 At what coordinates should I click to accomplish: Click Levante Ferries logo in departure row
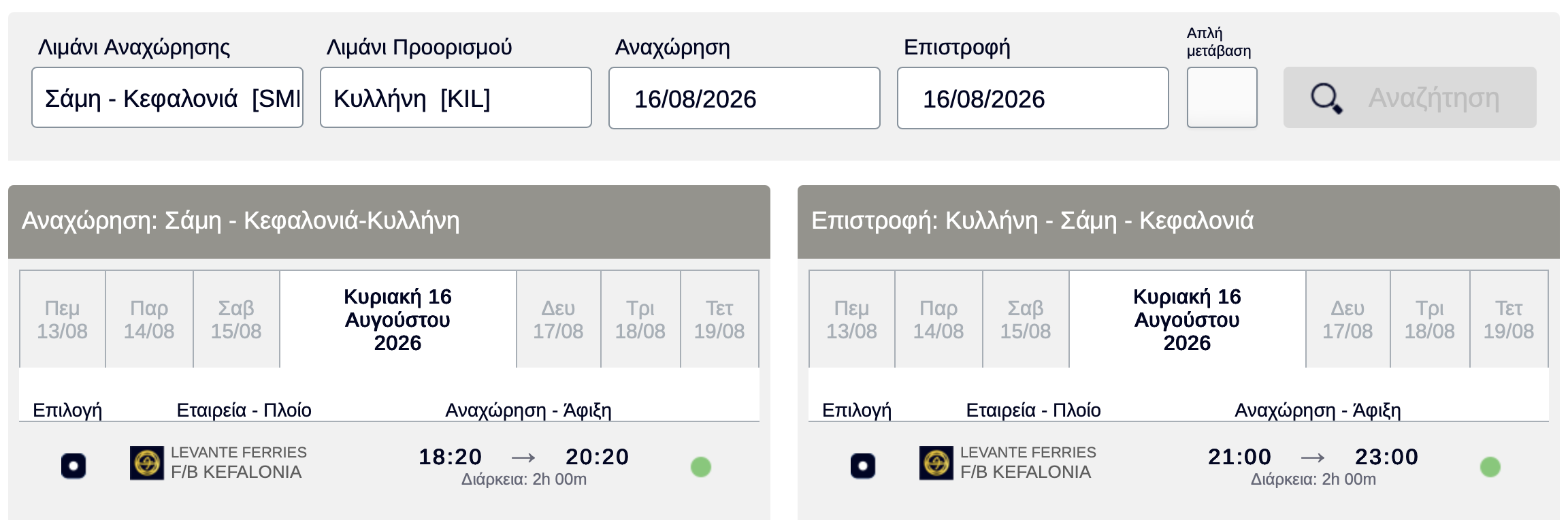click(x=147, y=463)
